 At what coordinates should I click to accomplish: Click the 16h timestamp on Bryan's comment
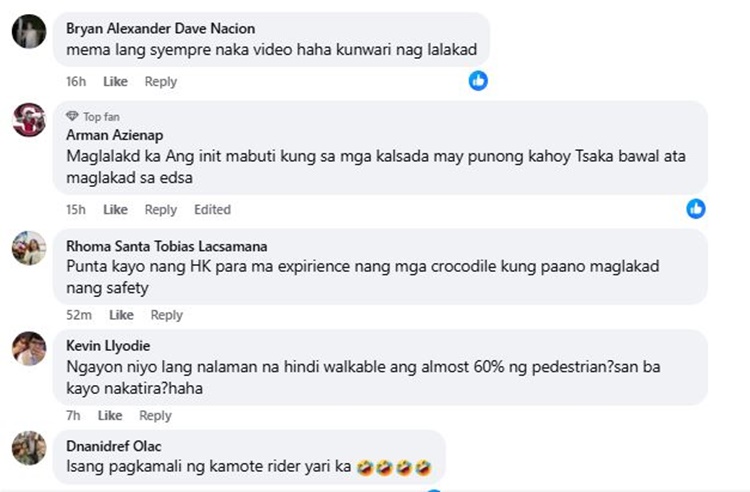pos(76,81)
